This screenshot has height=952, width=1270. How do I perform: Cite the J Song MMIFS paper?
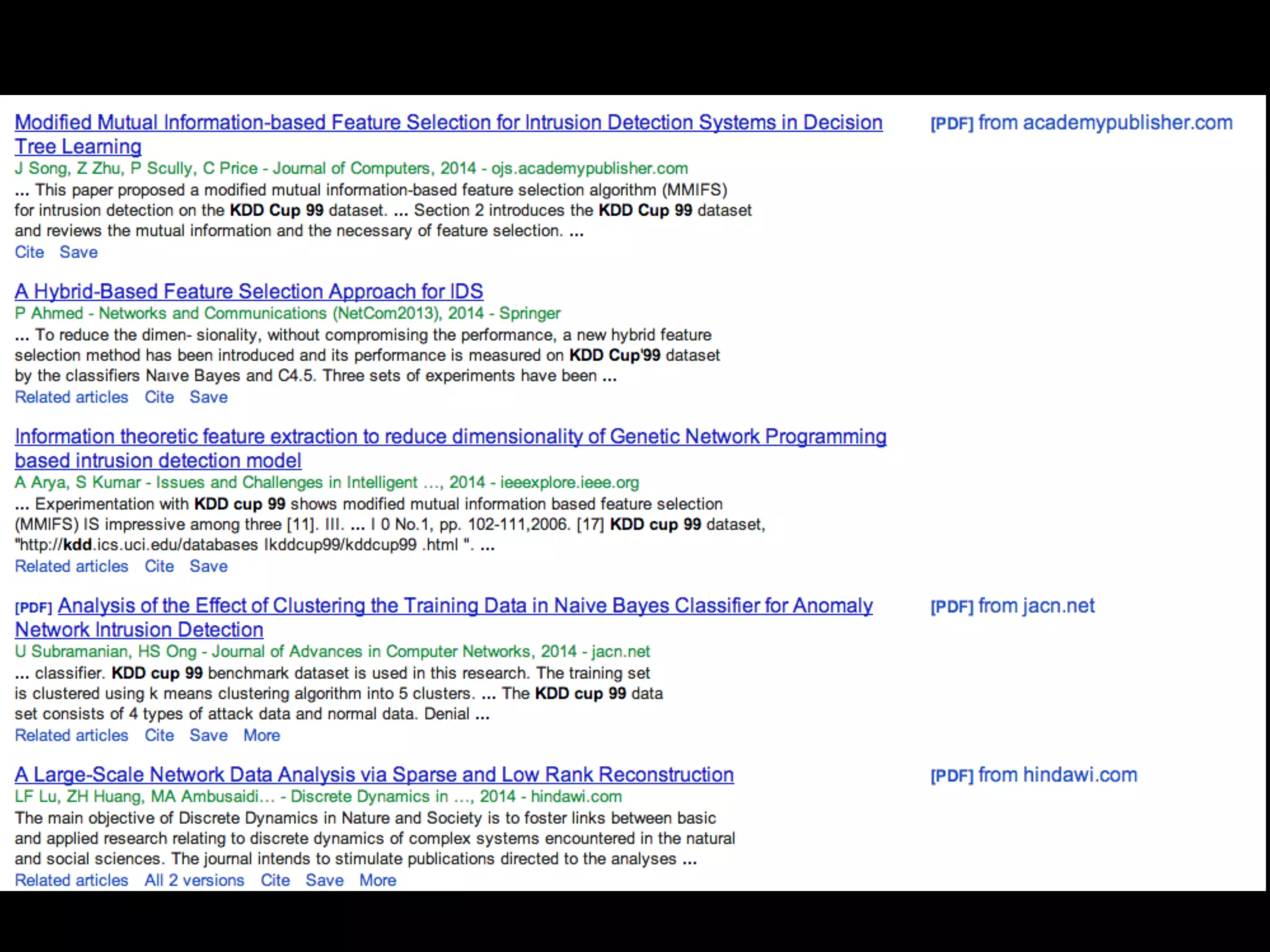click(x=29, y=252)
